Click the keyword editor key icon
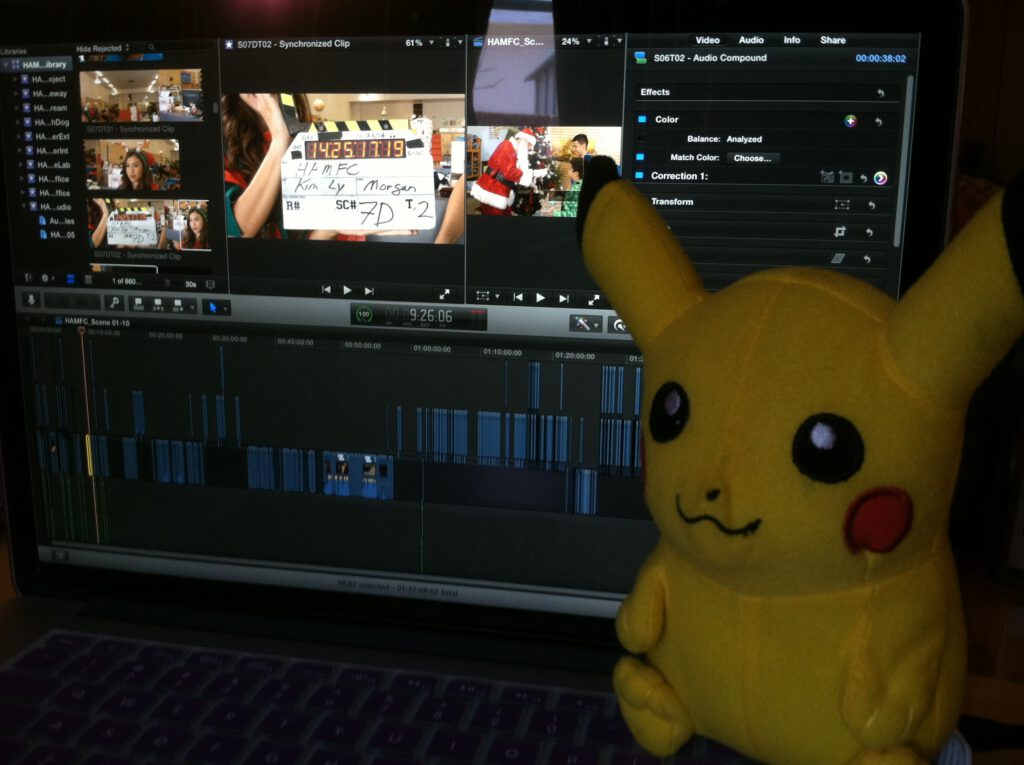This screenshot has height=765, width=1024. coord(115,302)
